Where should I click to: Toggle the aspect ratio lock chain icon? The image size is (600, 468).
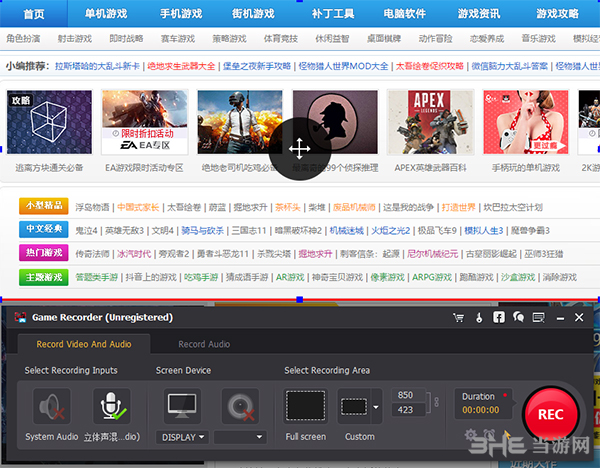pyautogui.click(x=436, y=402)
